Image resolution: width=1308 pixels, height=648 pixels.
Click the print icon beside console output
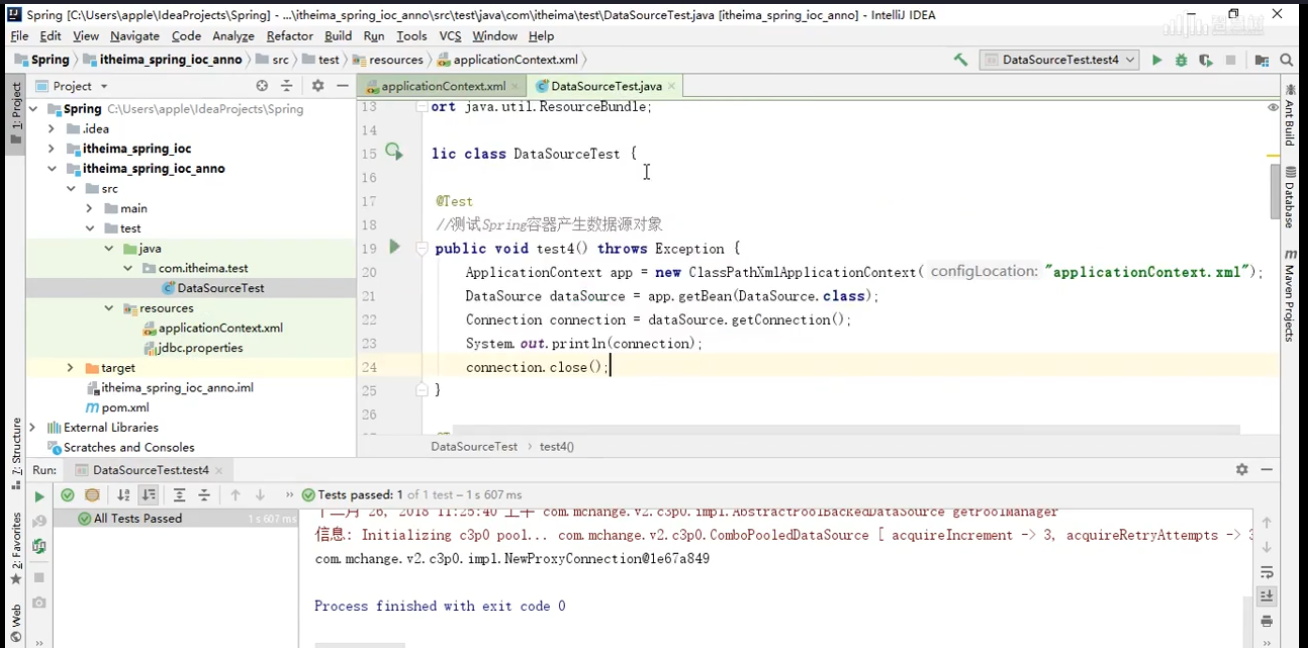1267,620
